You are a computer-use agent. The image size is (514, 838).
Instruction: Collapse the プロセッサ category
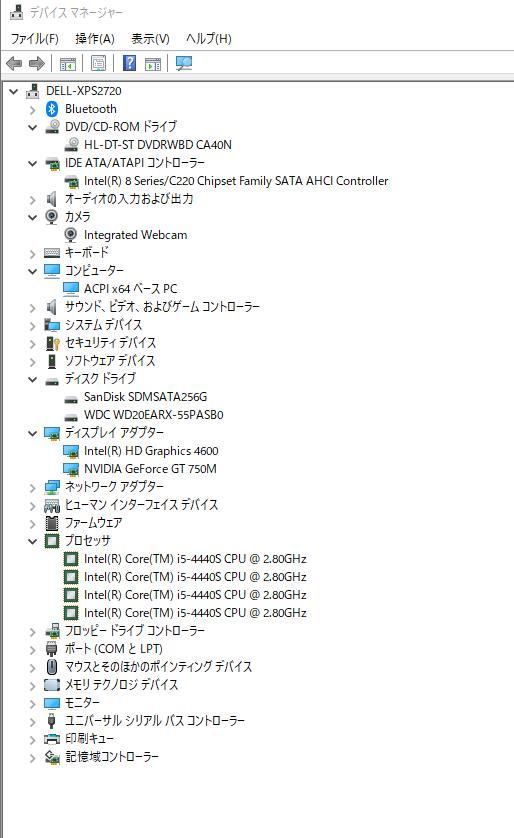pos(33,541)
